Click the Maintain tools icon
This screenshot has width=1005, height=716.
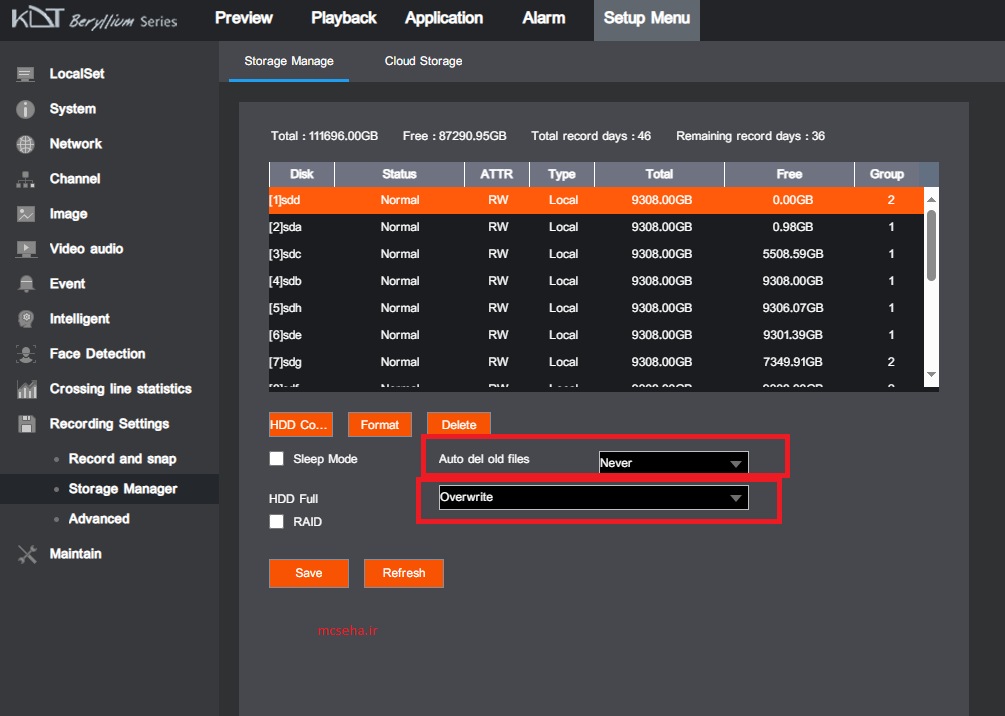[27, 554]
